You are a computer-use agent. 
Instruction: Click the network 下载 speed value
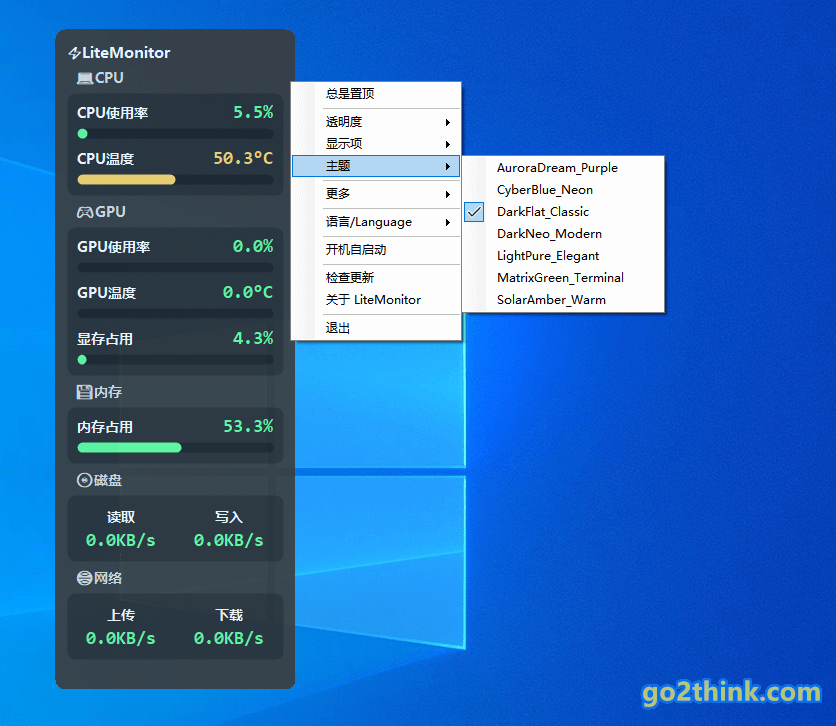(x=229, y=639)
